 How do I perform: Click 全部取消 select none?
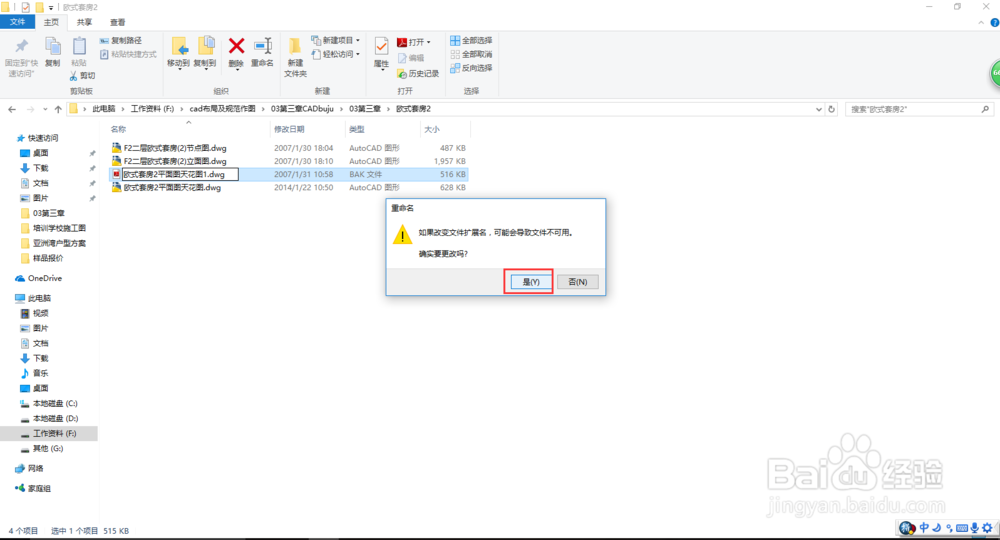pyautogui.click(x=471, y=54)
